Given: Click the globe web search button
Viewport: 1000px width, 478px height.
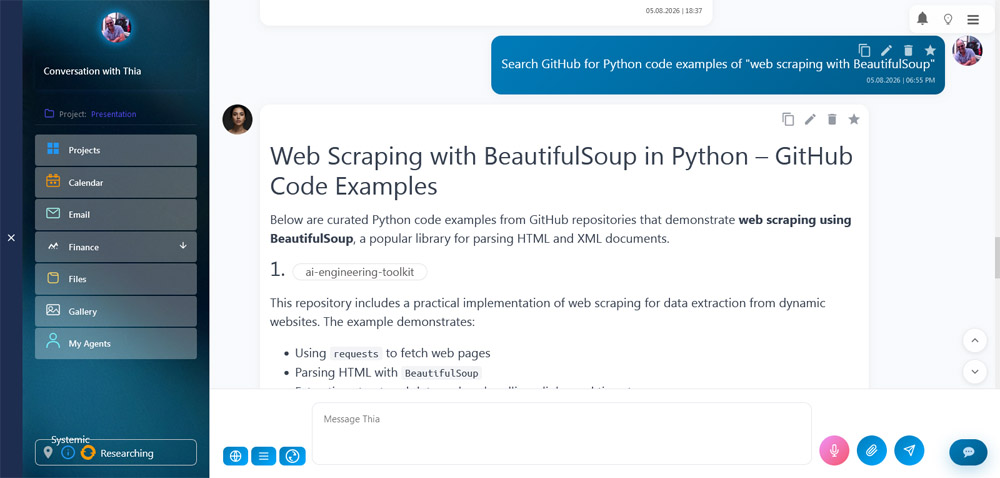Looking at the screenshot, I should [x=235, y=456].
